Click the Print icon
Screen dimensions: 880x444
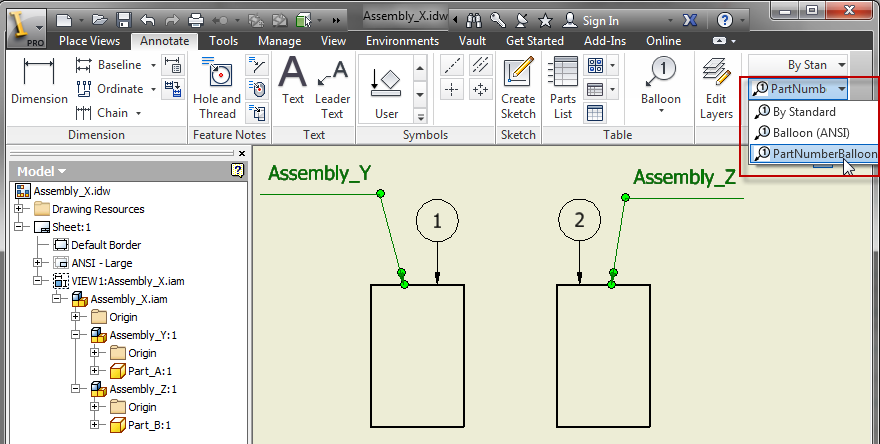(196, 21)
